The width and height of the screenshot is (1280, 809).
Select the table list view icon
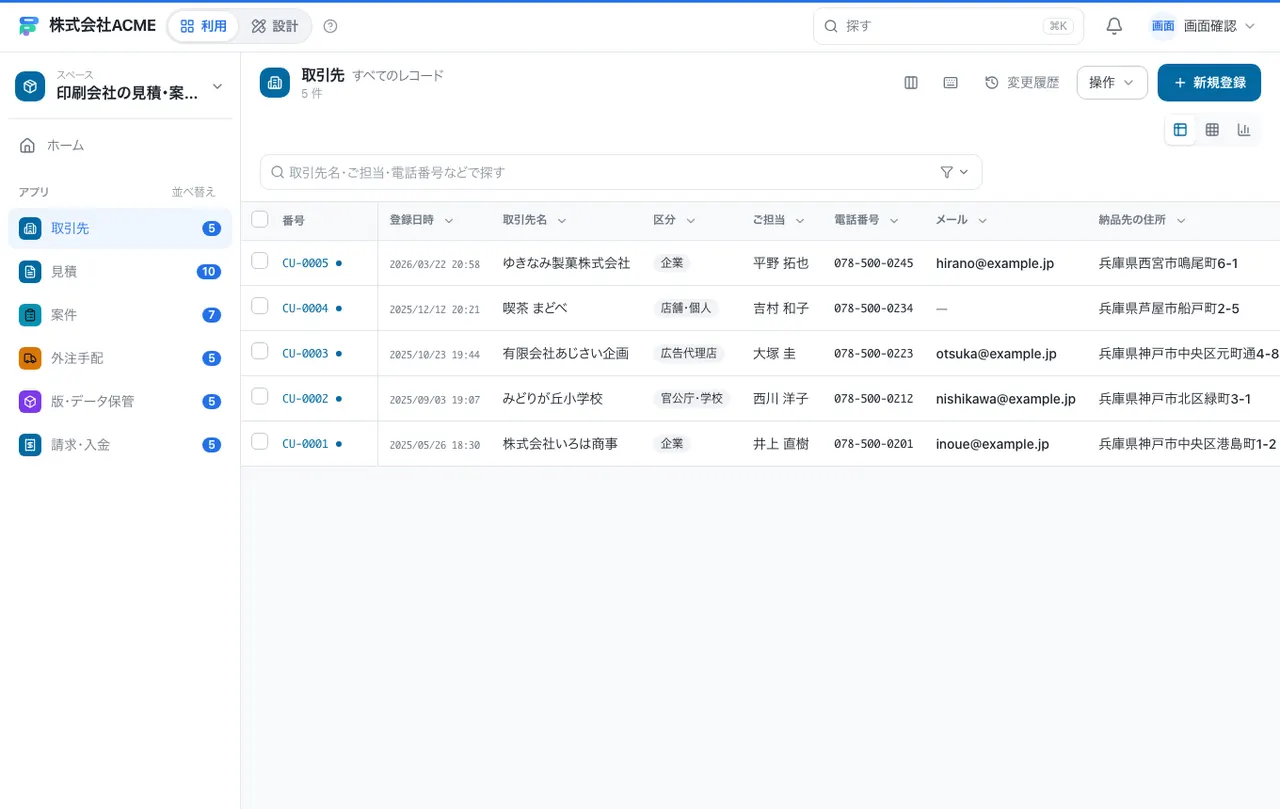pos(1180,130)
